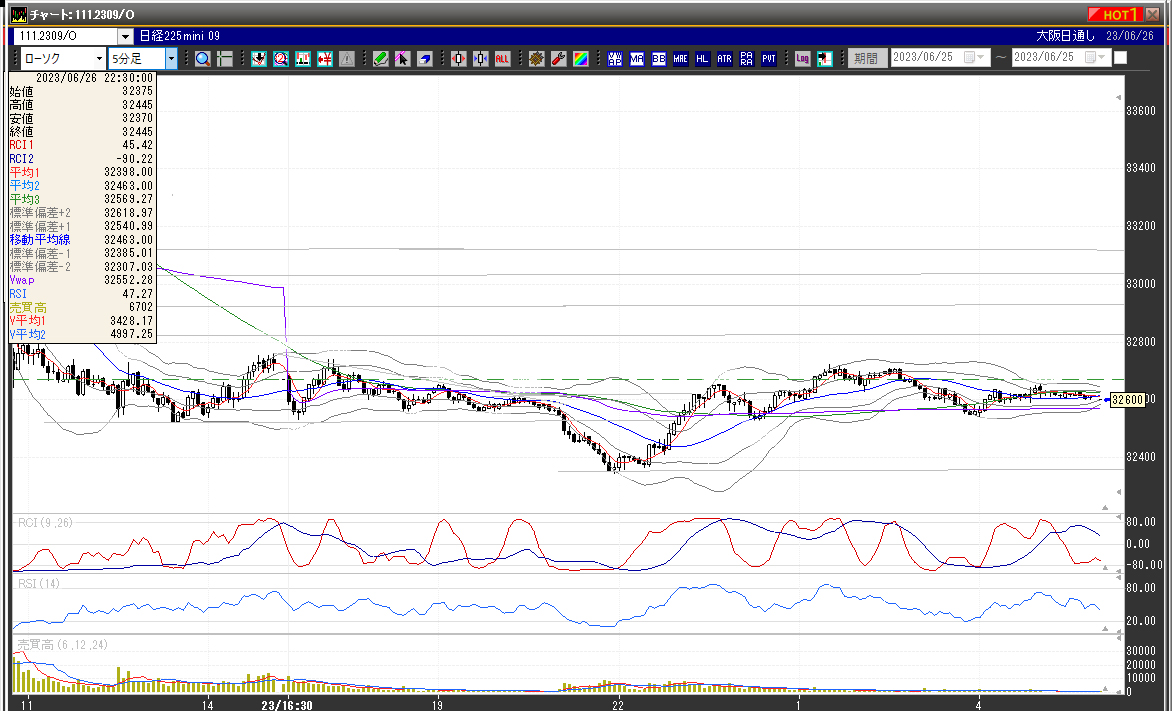Toggle the BB Bollinger Bands indicator
1172x711 pixels.
tap(659, 59)
